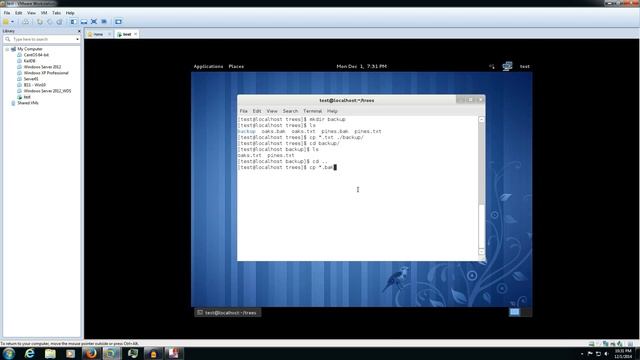
Task: Select the CentOS 64-bit virtual machine
Action: [x=36, y=55]
